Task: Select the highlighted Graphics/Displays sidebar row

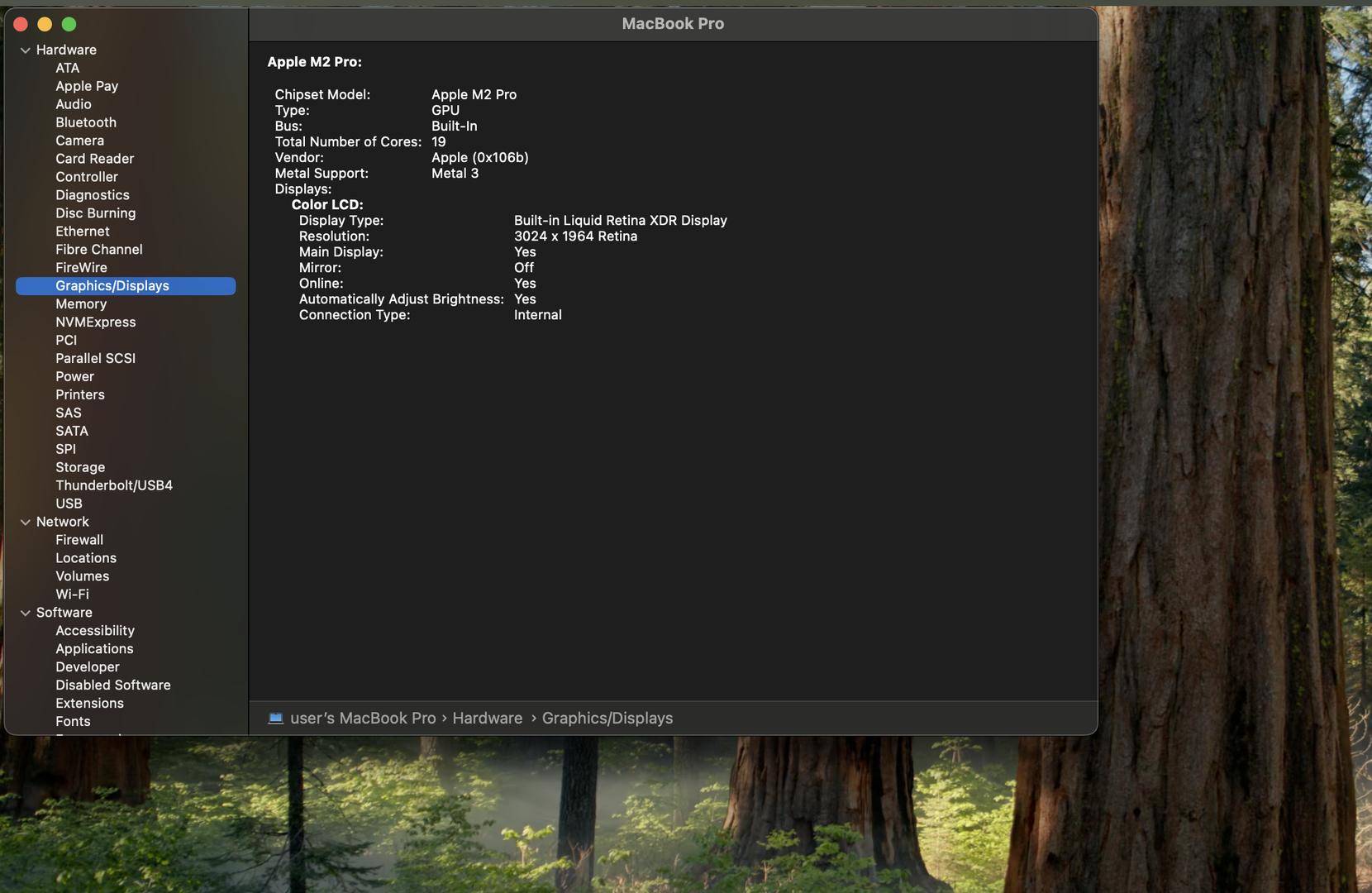Action: click(126, 286)
